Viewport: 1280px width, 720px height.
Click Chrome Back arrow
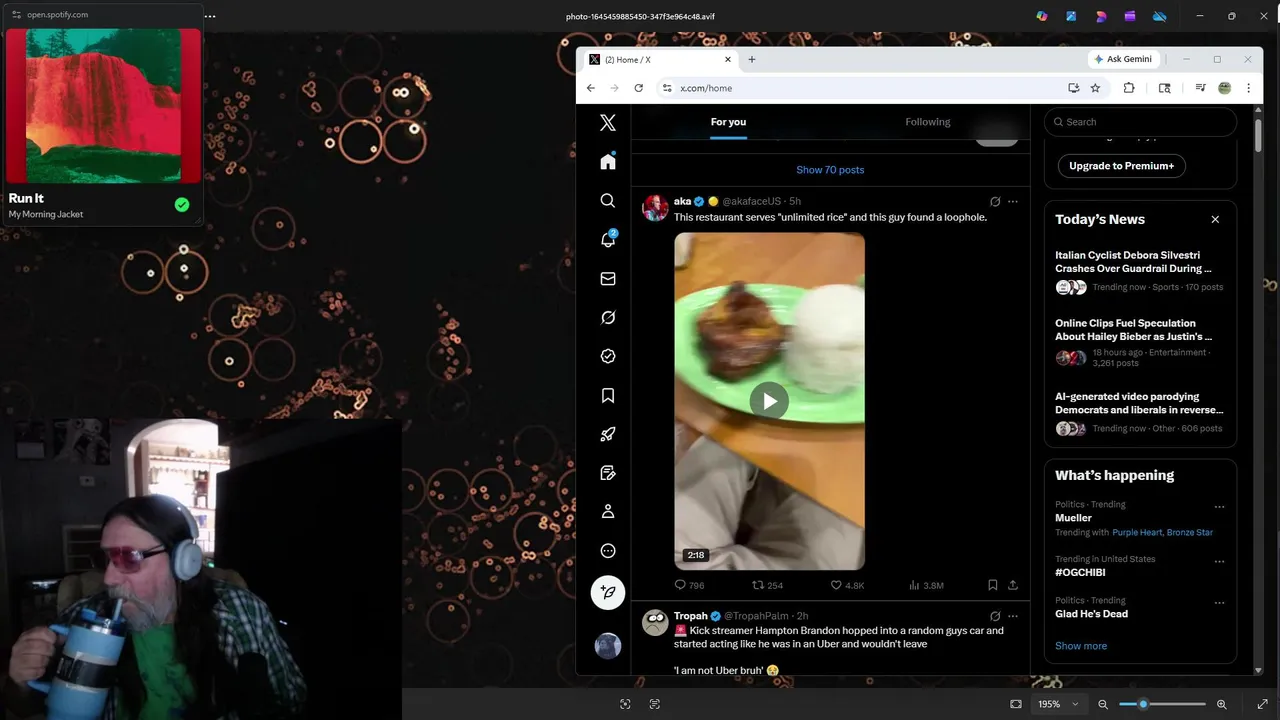click(591, 88)
